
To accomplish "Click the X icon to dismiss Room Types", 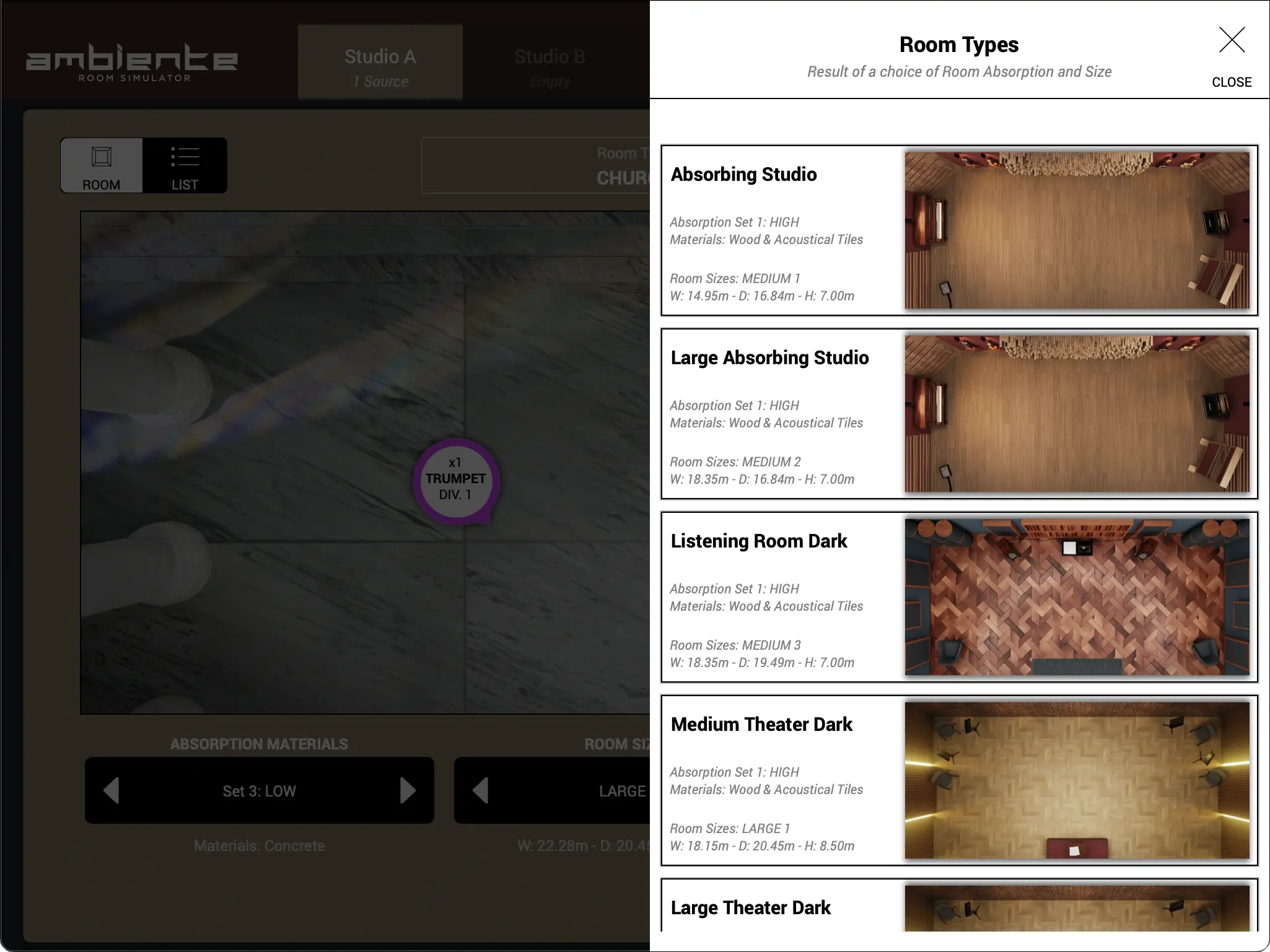I will [1232, 40].
